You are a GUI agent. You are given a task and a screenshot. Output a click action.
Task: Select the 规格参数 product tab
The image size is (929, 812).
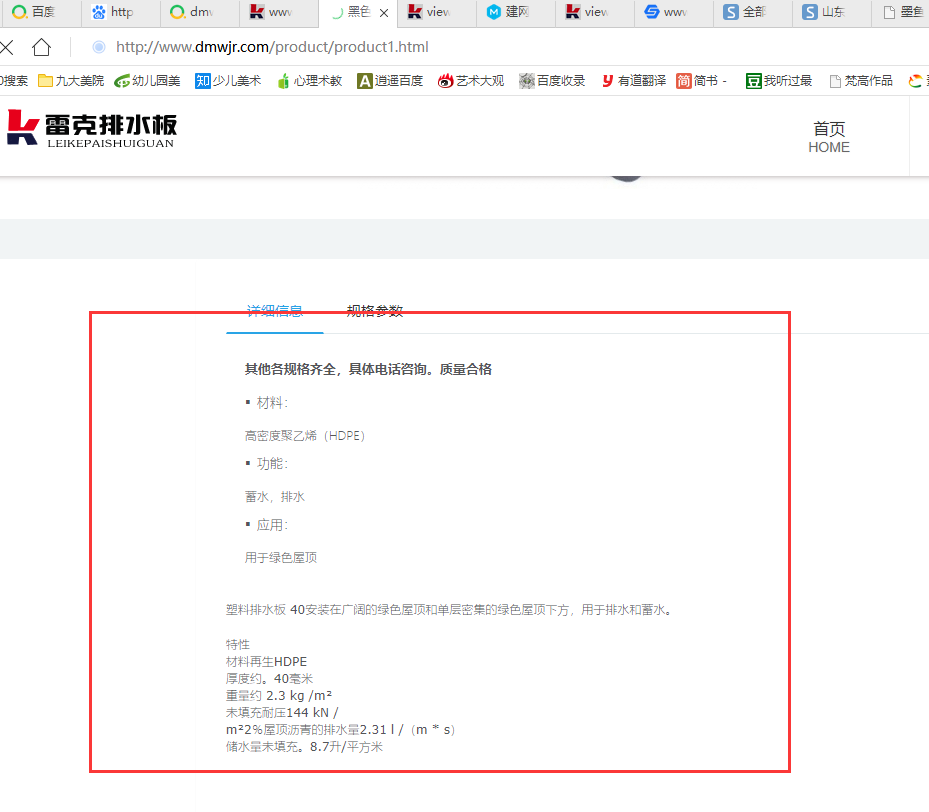[x=375, y=311]
